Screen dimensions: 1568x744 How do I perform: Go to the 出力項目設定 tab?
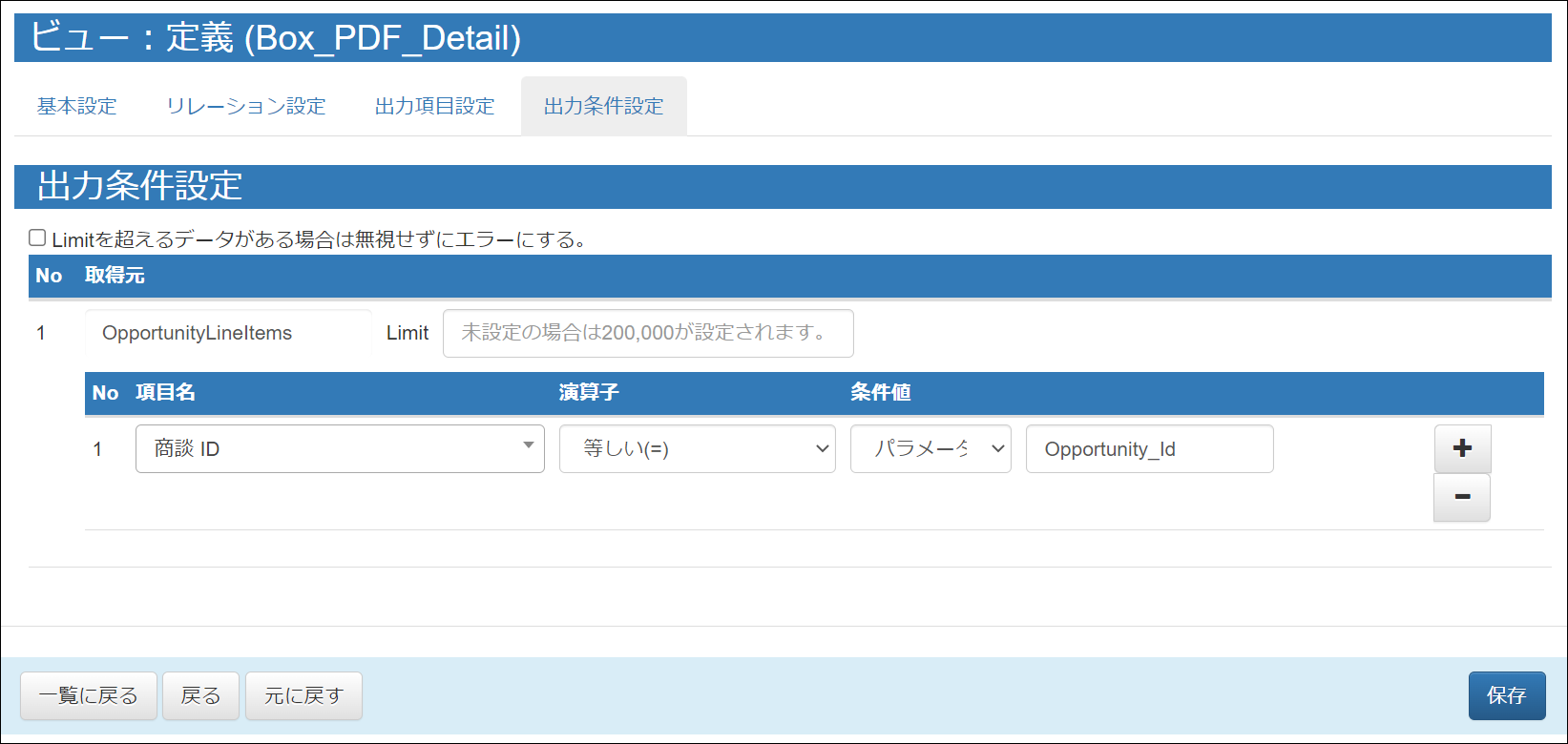tap(435, 106)
